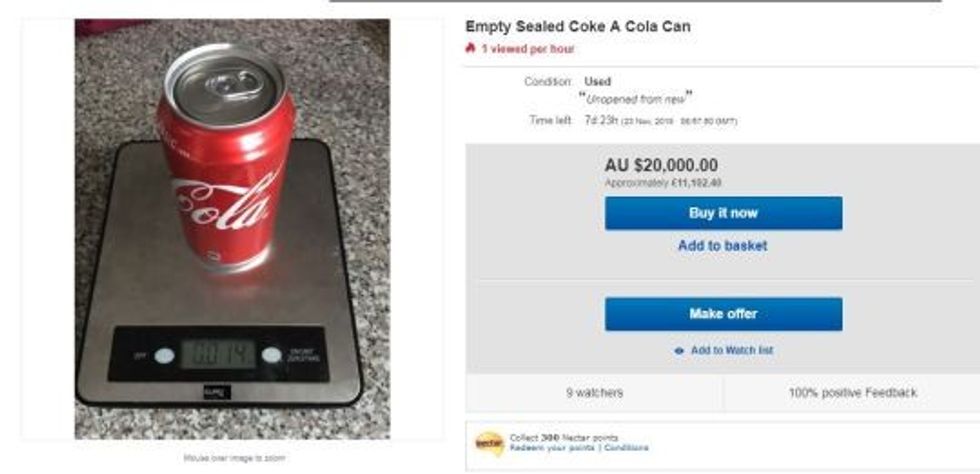Click the red flame viewed-per-hour icon
The width and height of the screenshot is (980, 474).
click(x=470, y=48)
